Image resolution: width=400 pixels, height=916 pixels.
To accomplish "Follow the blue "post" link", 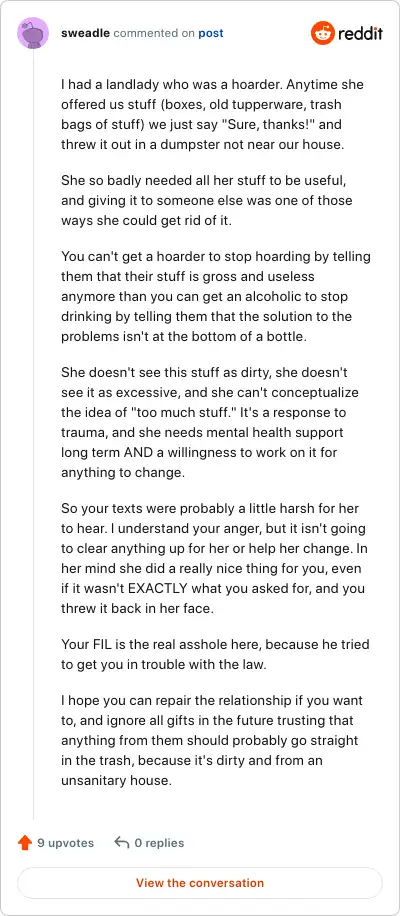I will pos(211,33).
